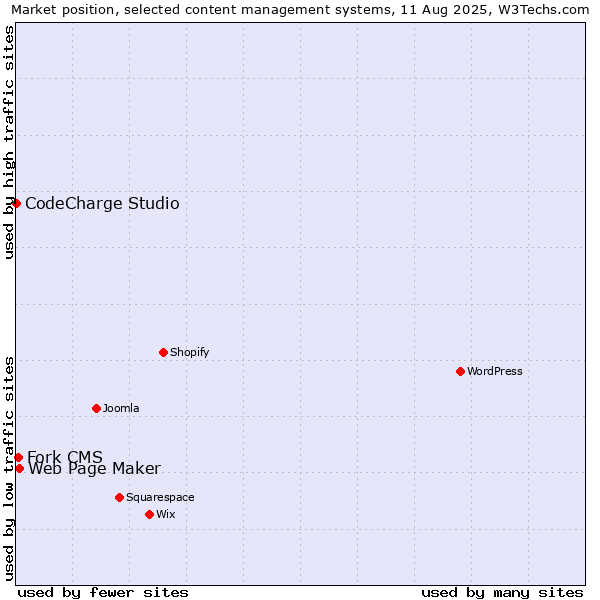Click the Shopify red data point
The width and height of the screenshot is (600, 600).
163,352
